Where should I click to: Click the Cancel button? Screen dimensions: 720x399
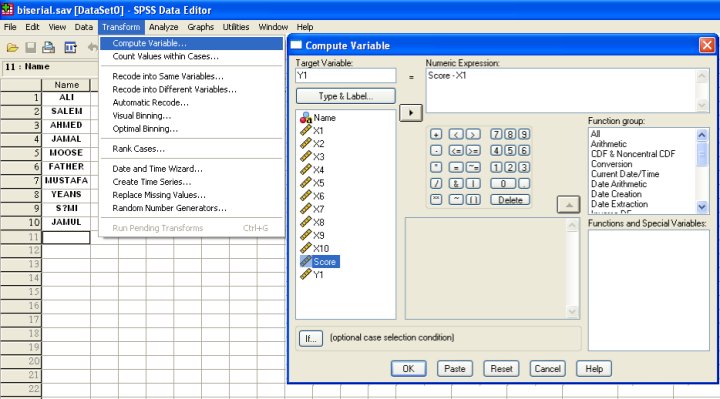tap(547, 369)
